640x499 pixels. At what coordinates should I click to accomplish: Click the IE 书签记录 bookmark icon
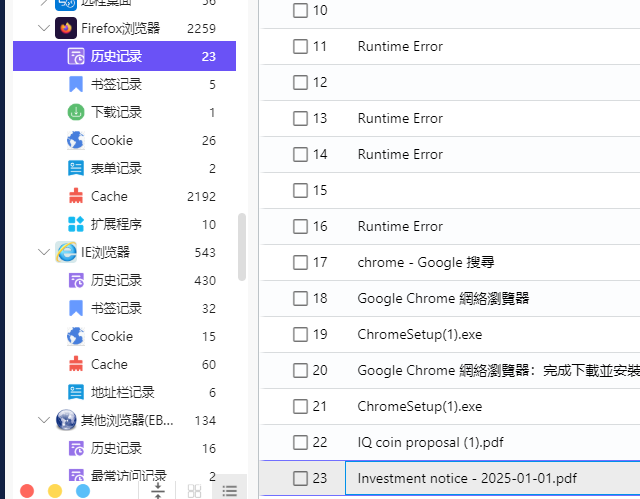pos(76,308)
